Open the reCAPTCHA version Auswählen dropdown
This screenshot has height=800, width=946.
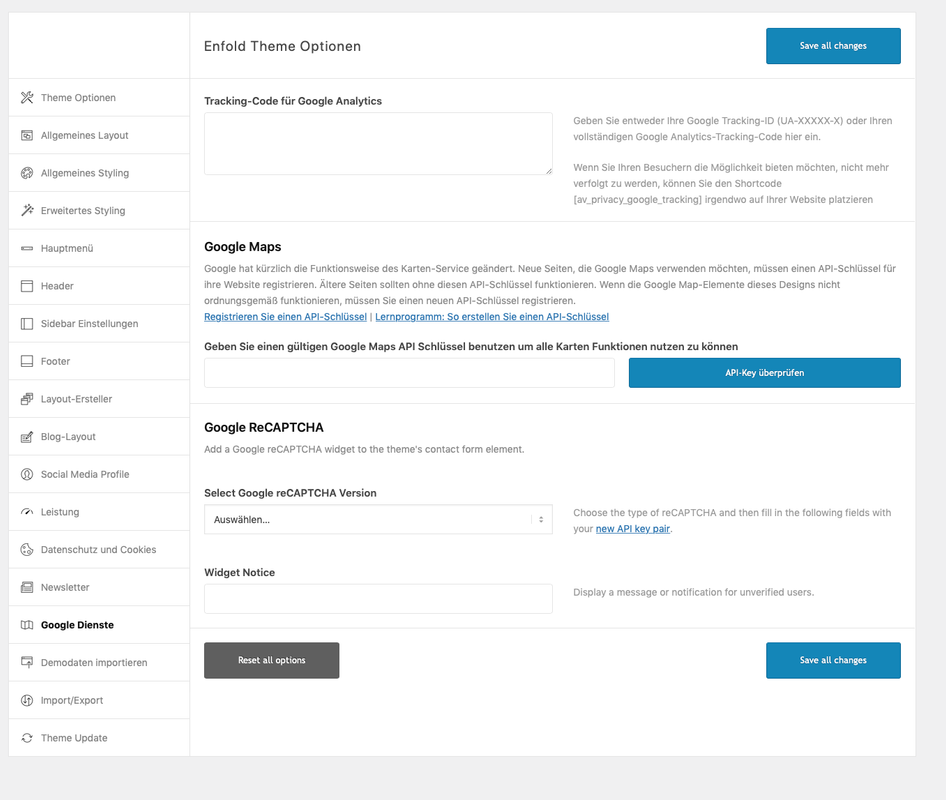378,519
